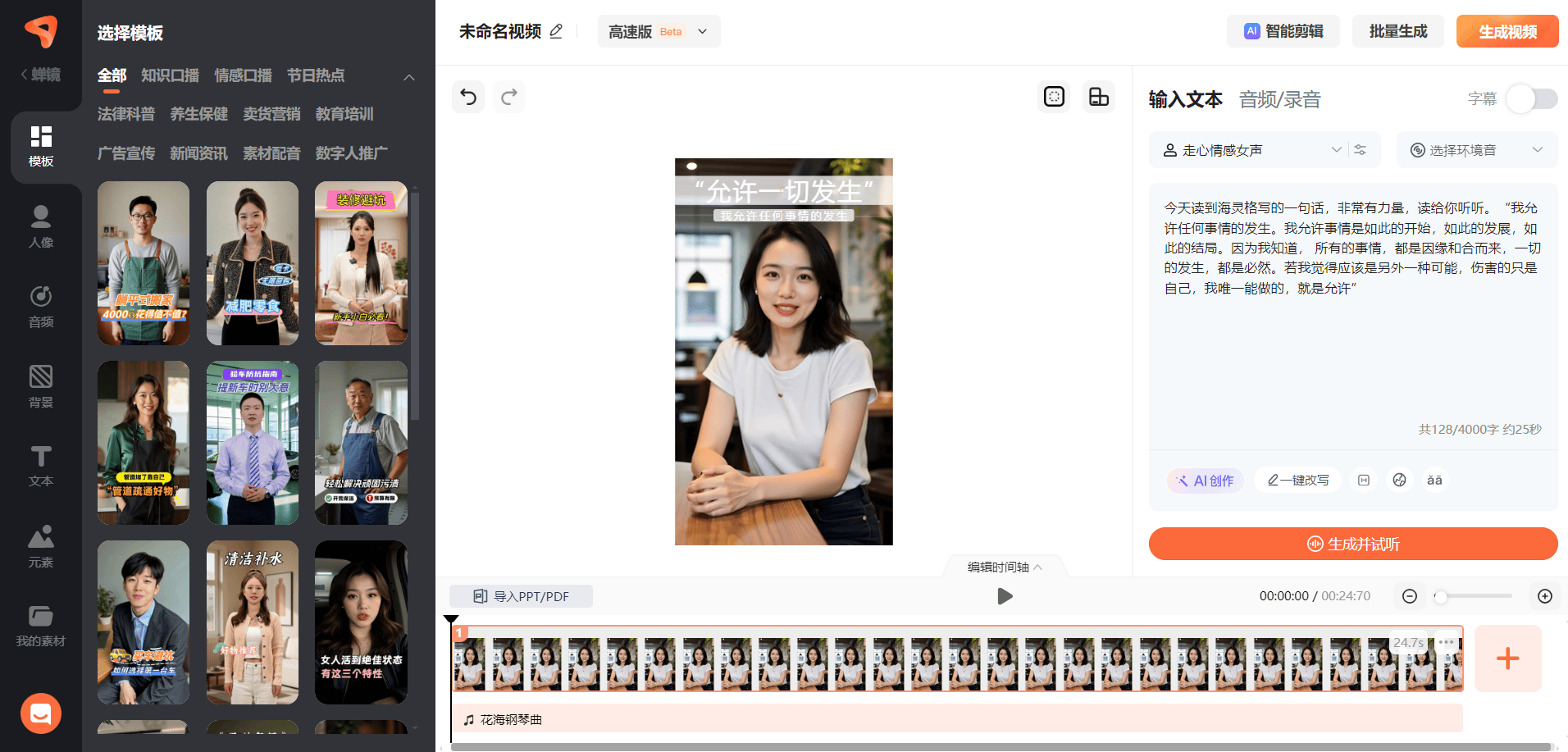Screen dimensions: 1568x752
Task: Open the 音频 sidebar panel
Action: pyautogui.click(x=41, y=307)
